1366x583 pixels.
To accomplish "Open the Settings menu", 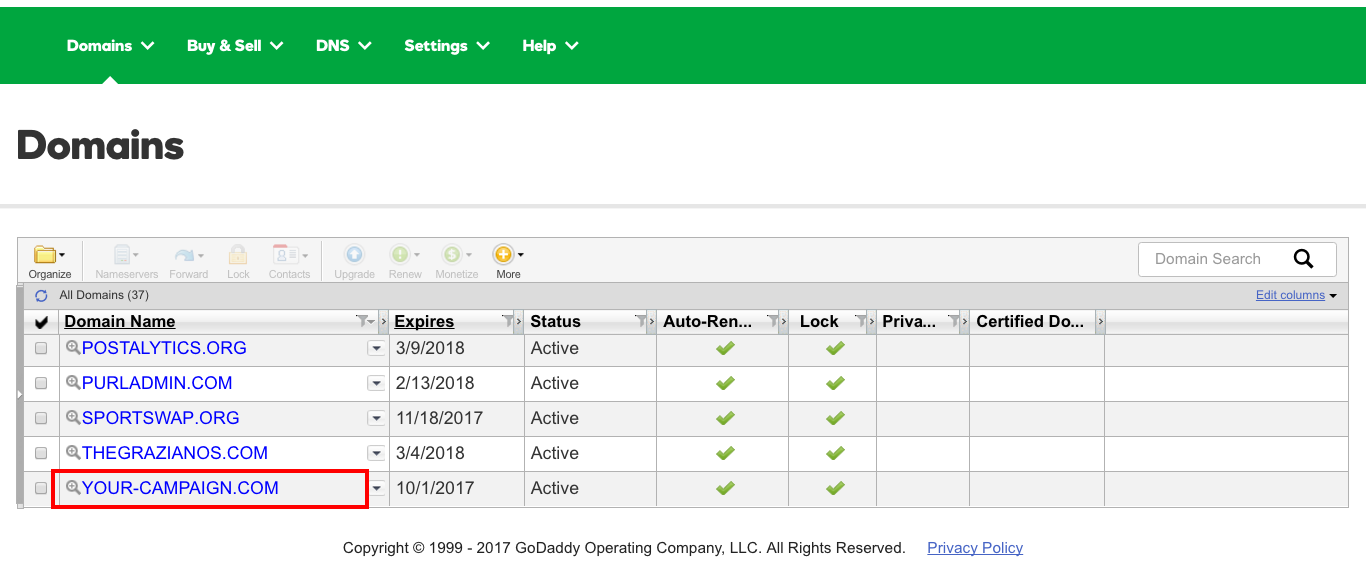I will click(x=447, y=46).
